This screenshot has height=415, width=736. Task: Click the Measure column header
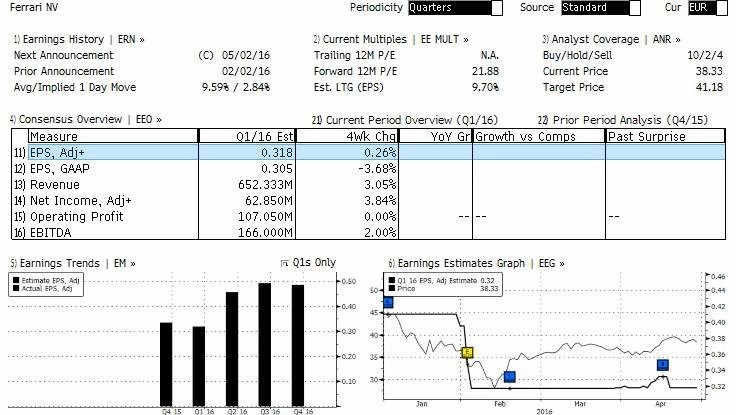point(113,136)
